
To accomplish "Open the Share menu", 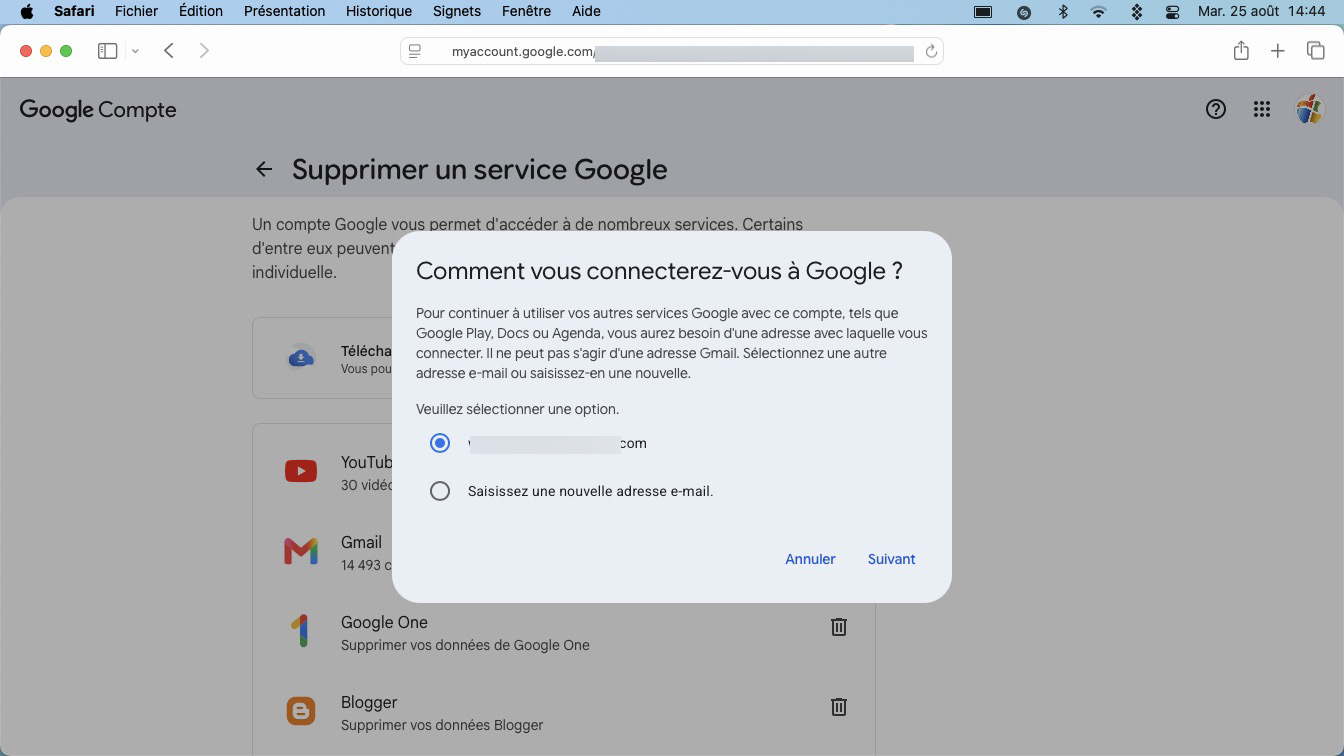I will coord(1241,51).
